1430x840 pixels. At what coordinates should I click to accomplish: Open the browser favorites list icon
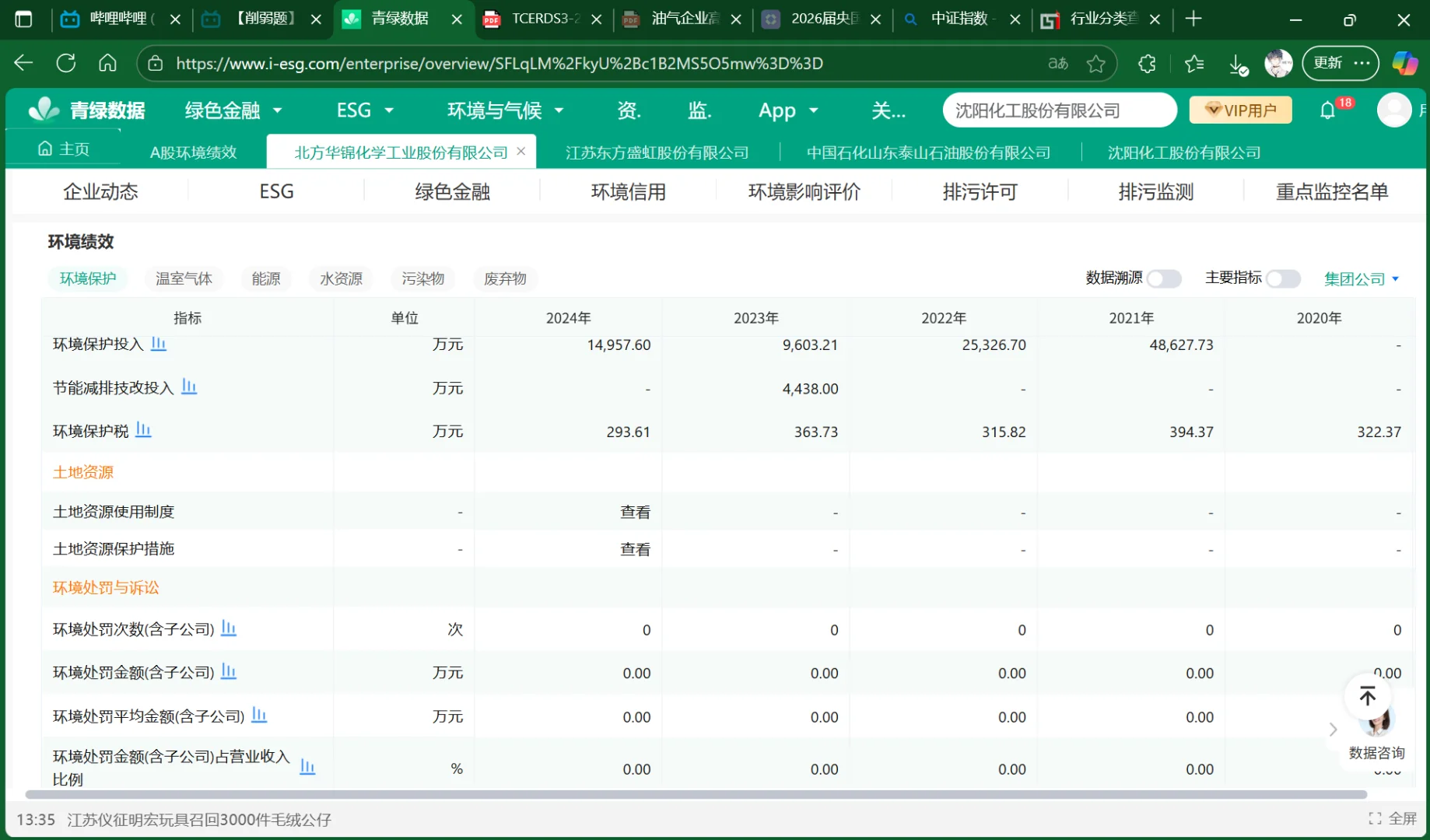click(1194, 63)
